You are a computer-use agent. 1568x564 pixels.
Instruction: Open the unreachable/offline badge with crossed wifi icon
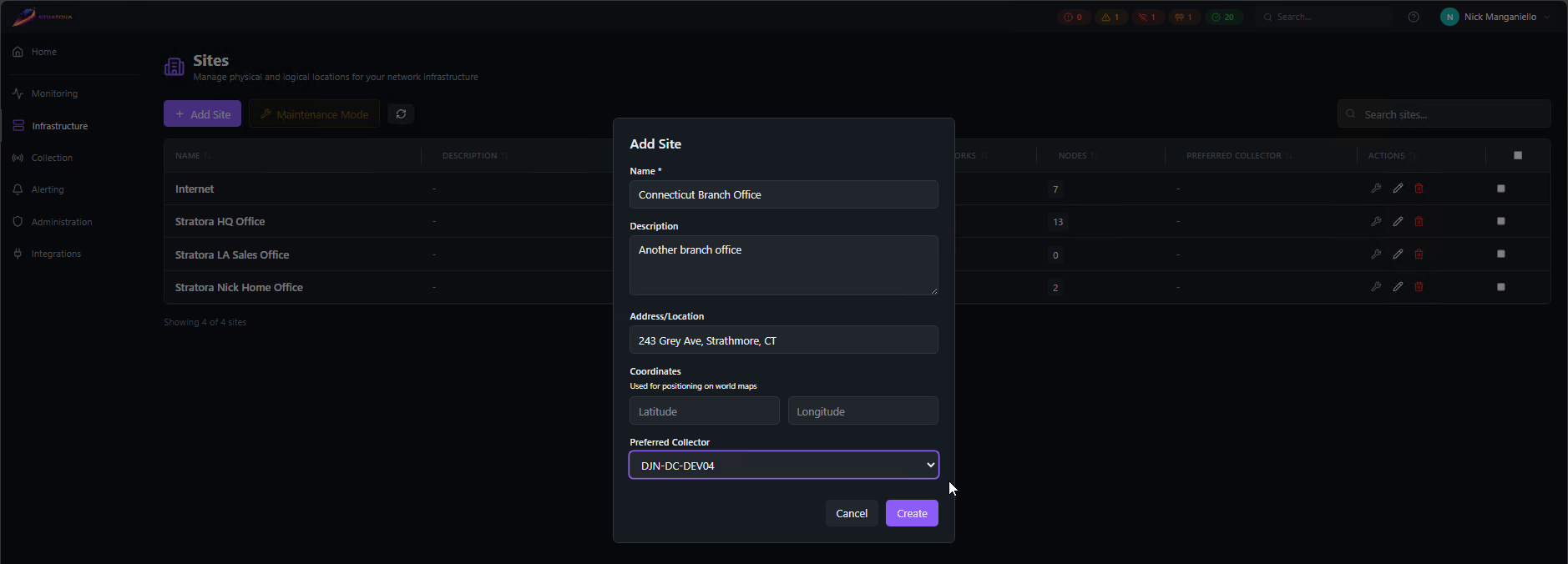coord(1147,17)
